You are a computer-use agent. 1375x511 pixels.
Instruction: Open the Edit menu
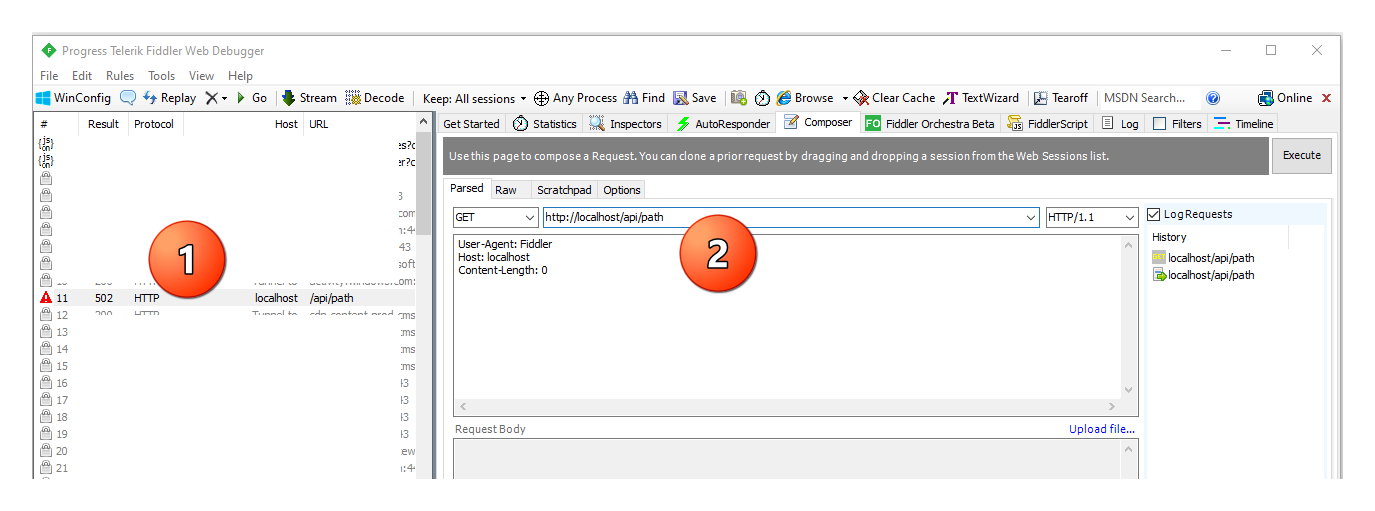[x=82, y=75]
